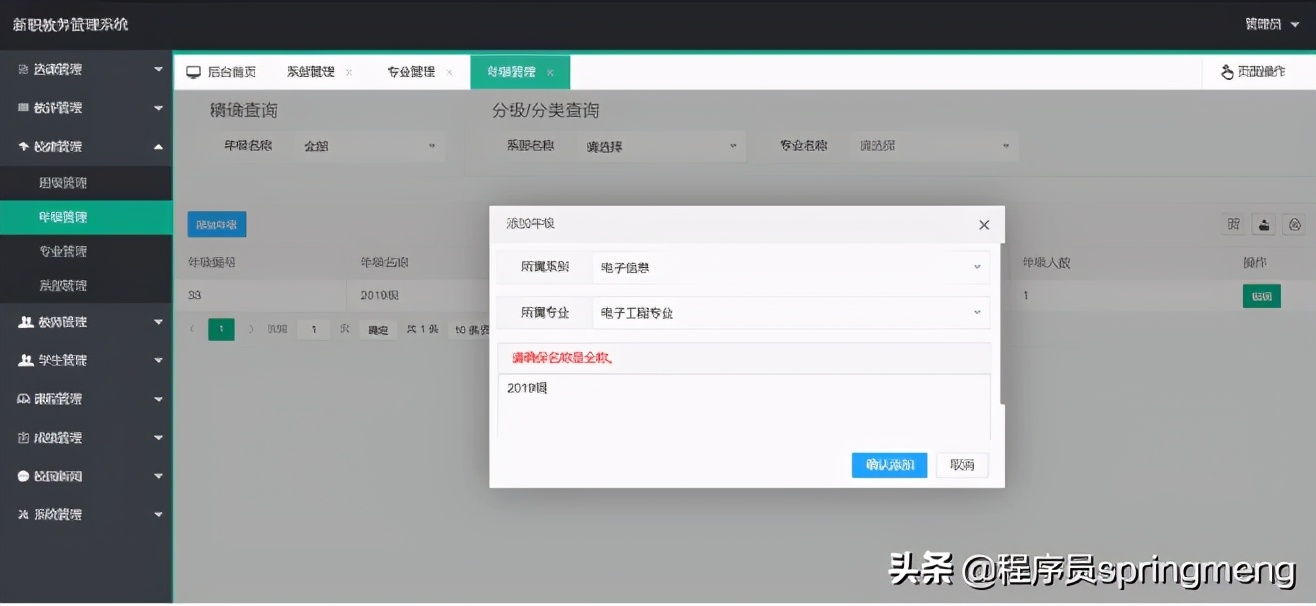Click the wrench icon beside 系统管理
The image size is (1316, 606).
point(22,514)
